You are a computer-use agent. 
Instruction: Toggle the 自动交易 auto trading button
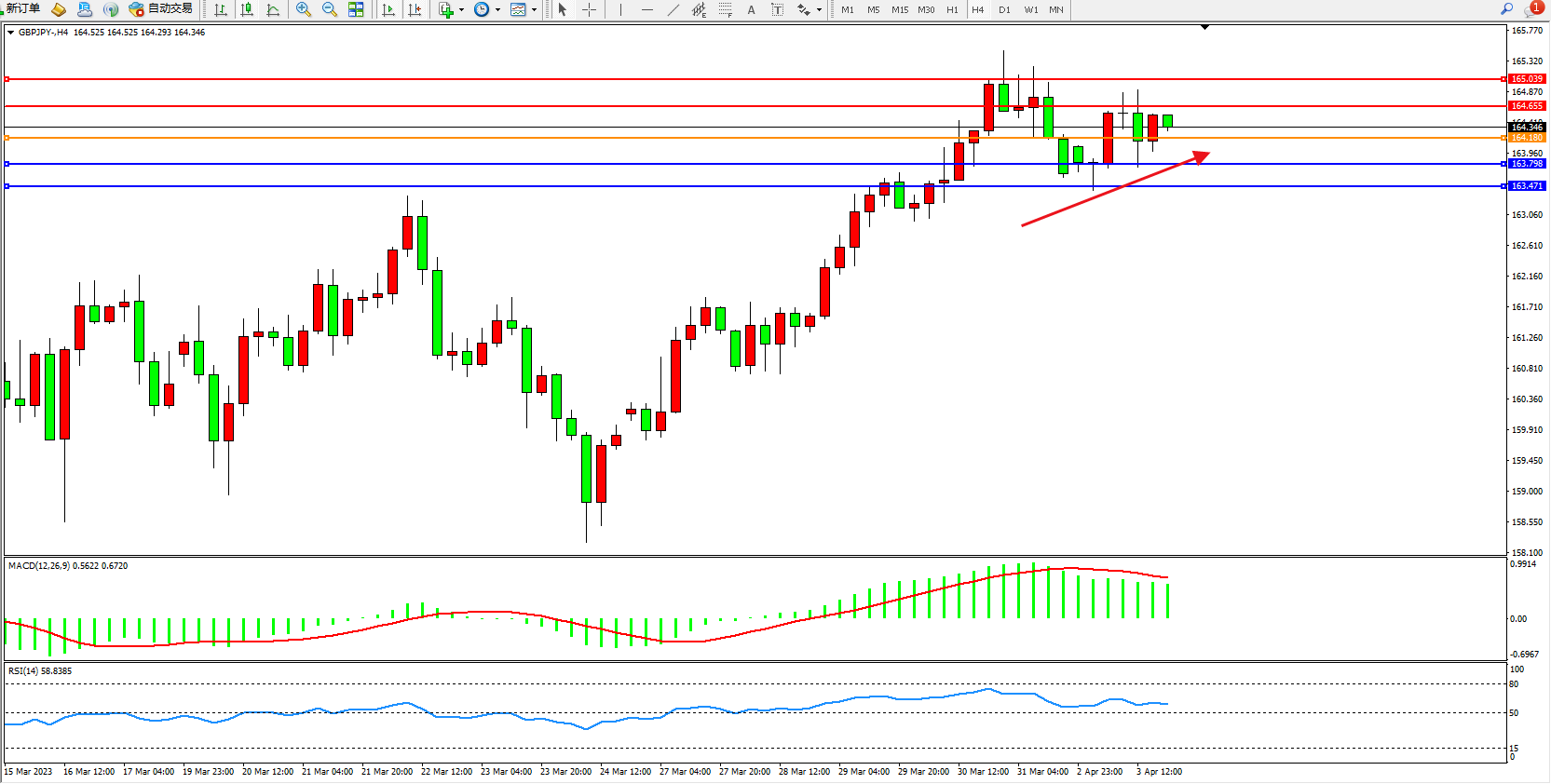161,9
